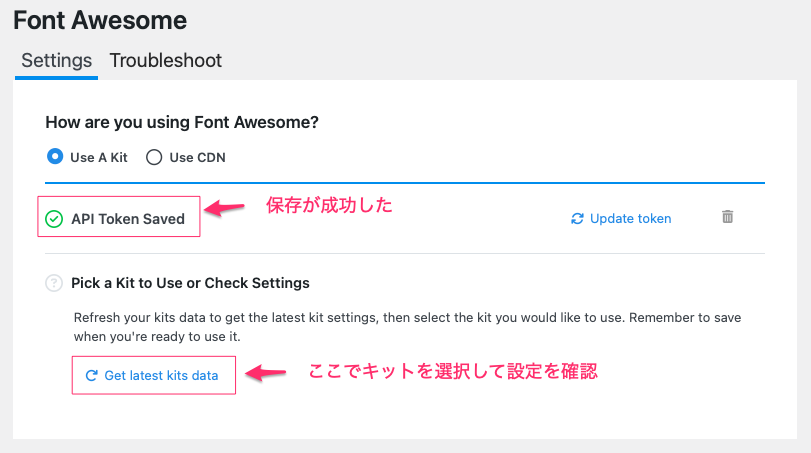
Task: Click the question mark help icon
Action: coord(54,283)
